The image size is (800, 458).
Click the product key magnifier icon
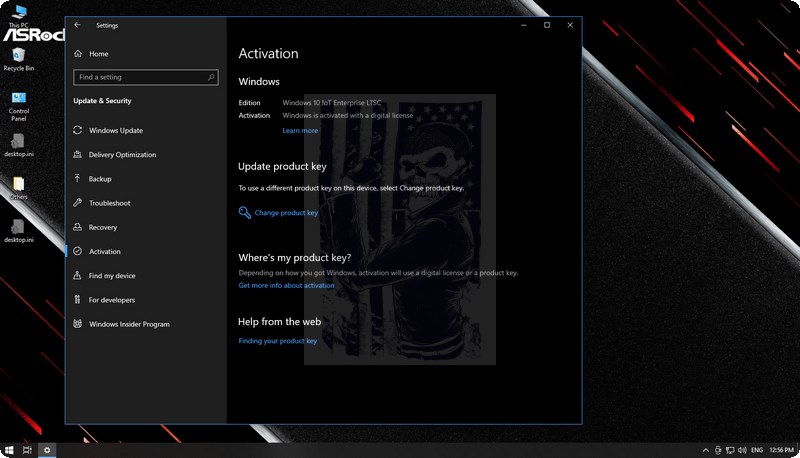pyautogui.click(x=245, y=212)
